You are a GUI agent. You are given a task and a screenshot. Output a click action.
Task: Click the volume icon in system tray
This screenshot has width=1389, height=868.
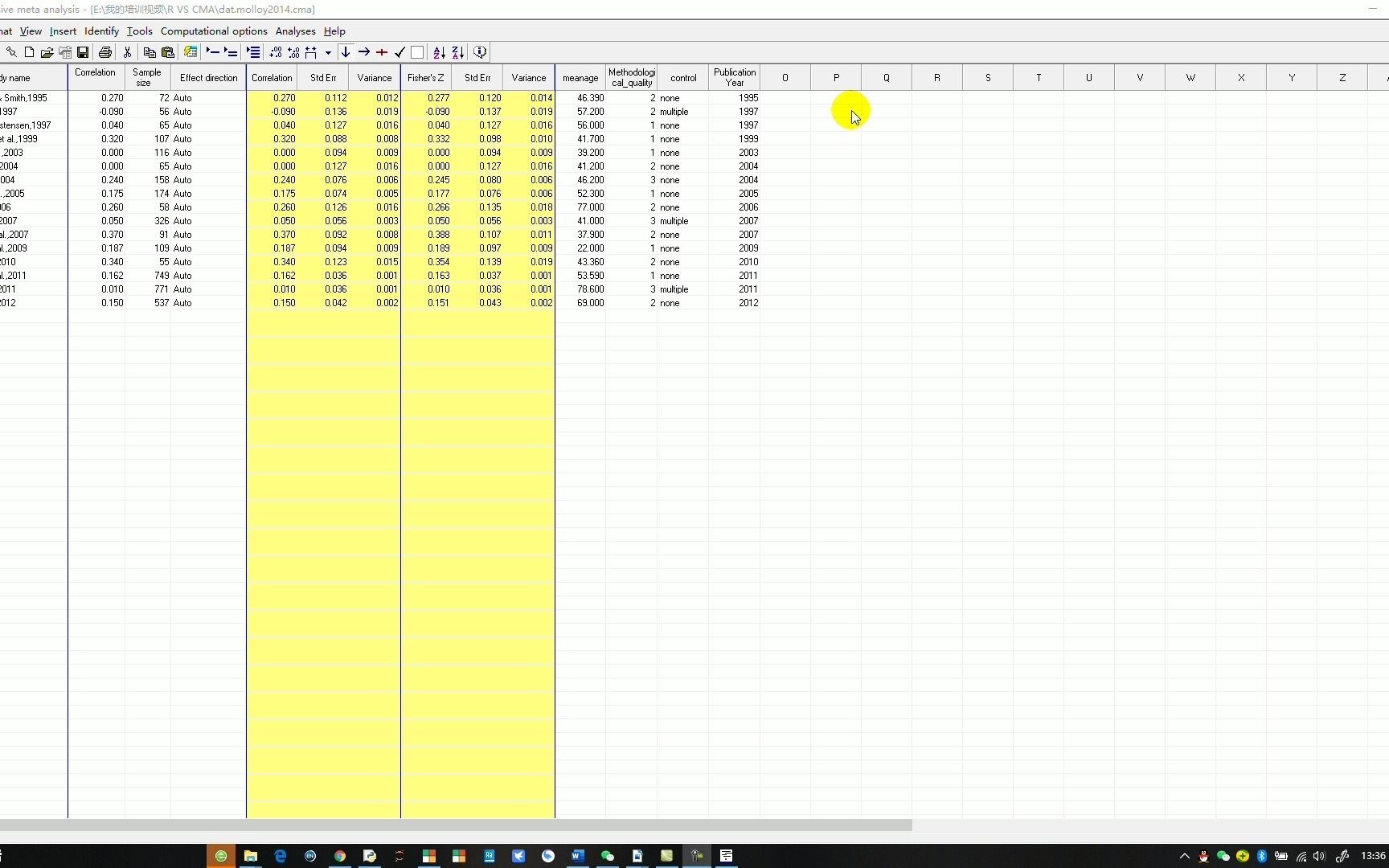[x=1320, y=856]
